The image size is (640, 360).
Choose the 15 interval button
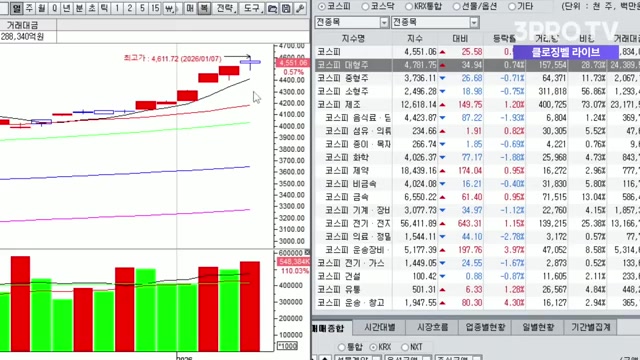[155, 9]
